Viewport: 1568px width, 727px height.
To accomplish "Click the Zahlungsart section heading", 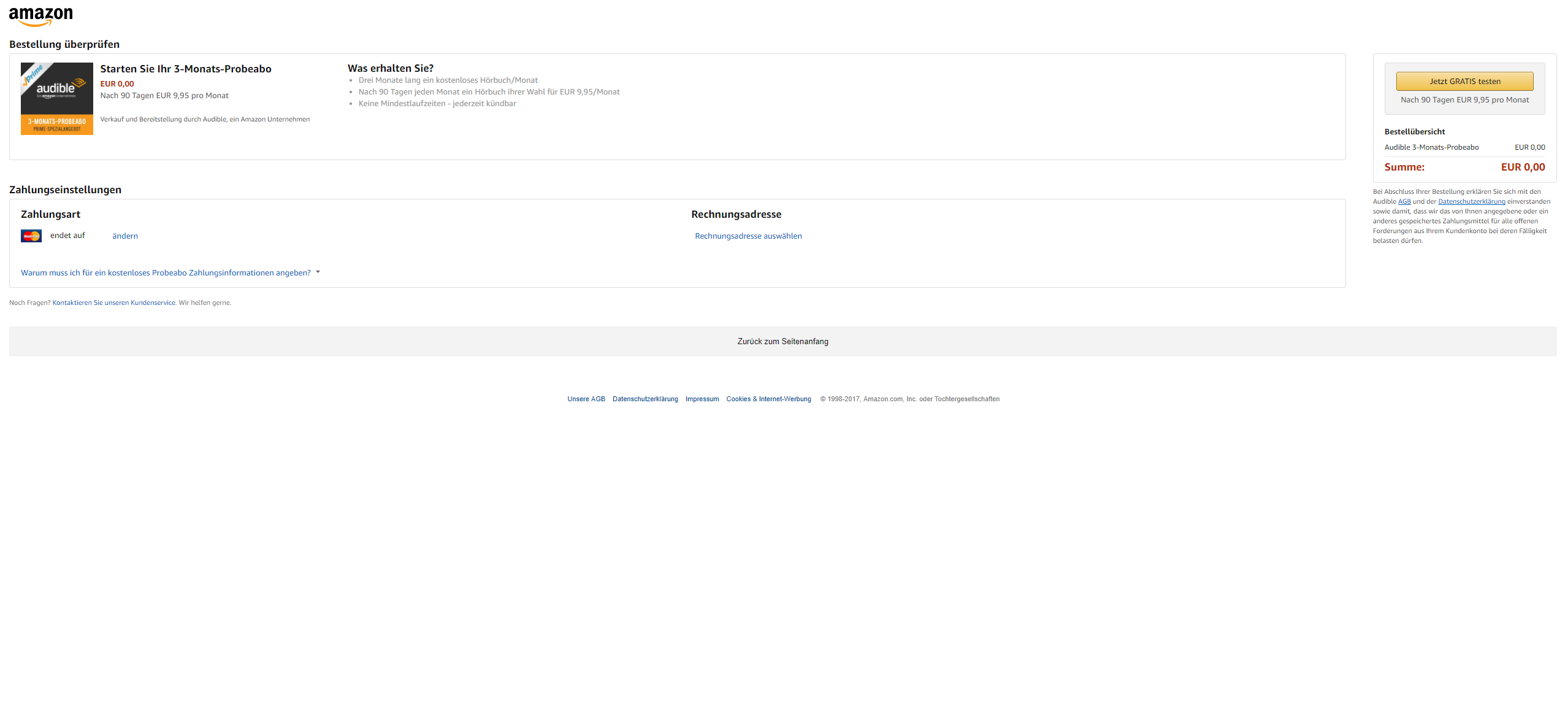I will [x=50, y=214].
